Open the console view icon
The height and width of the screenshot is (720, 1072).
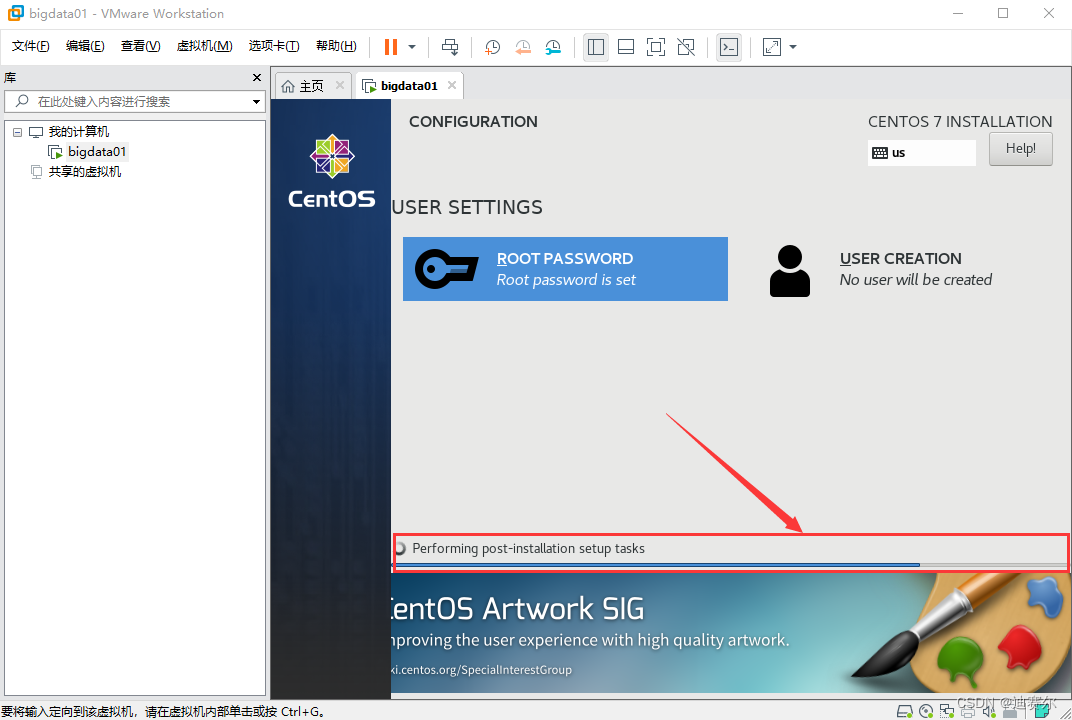729,46
